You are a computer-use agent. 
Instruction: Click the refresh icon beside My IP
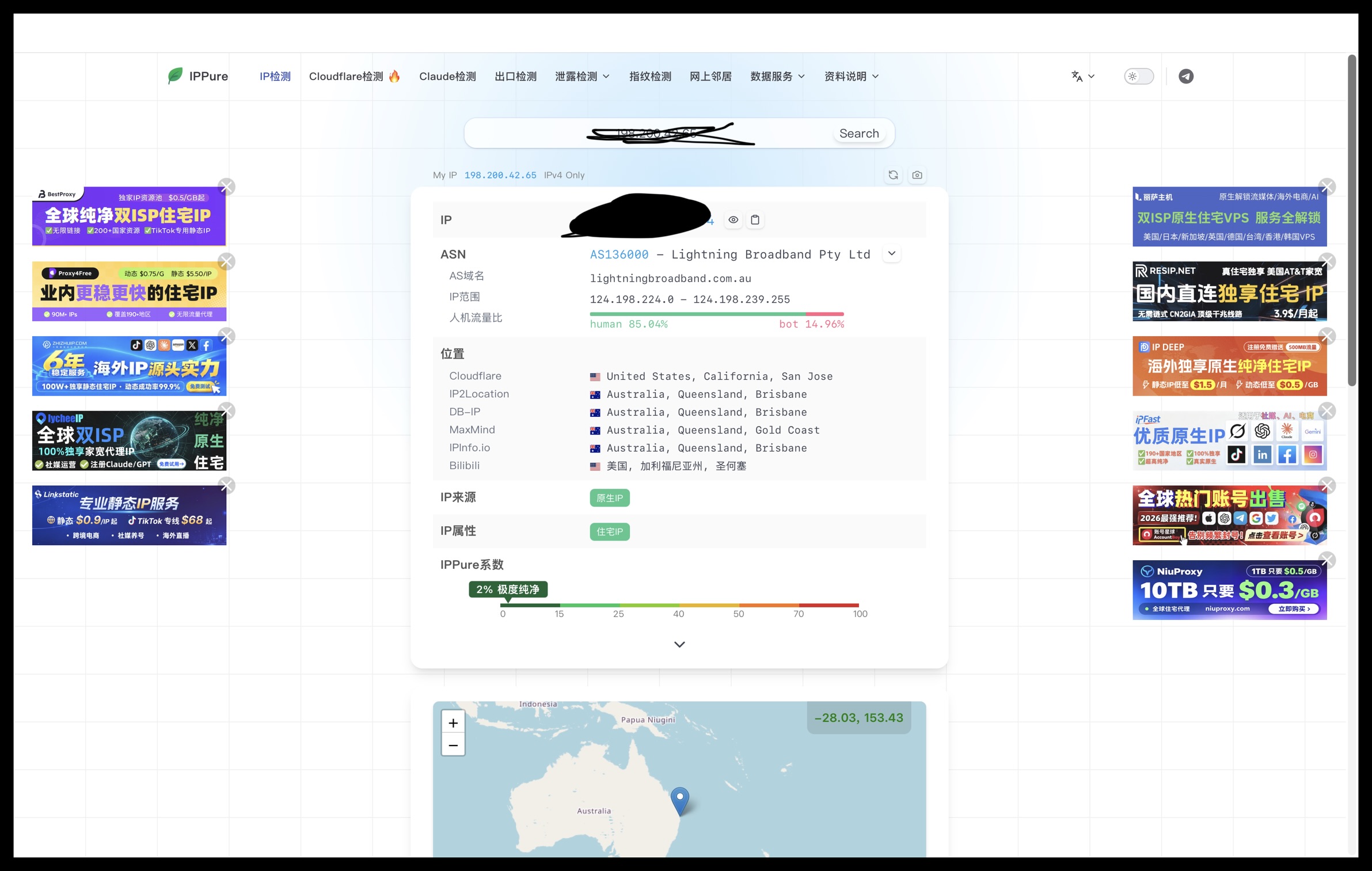(x=893, y=175)
